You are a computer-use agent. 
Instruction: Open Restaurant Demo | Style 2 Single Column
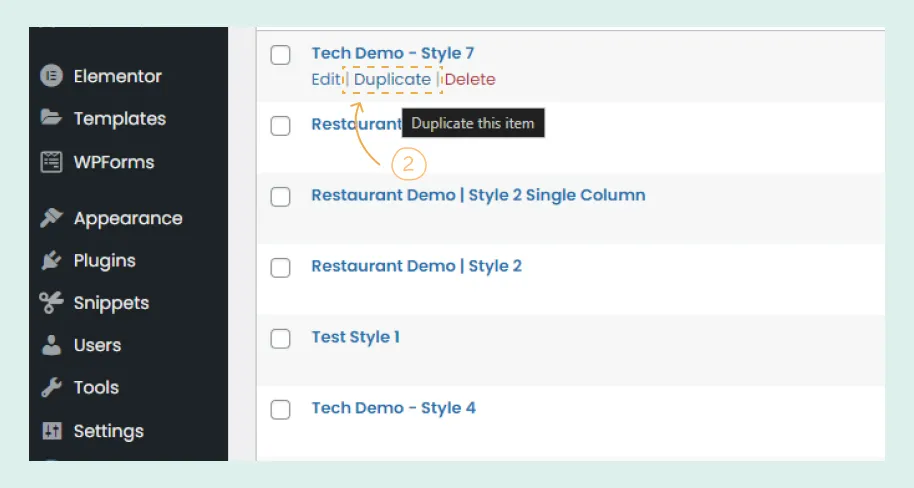[479, 195]
